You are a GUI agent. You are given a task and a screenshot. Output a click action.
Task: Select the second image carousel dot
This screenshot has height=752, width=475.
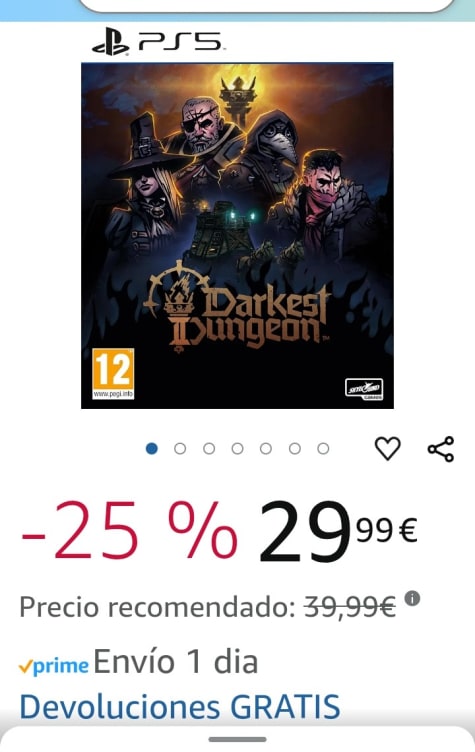coord(180,448)
